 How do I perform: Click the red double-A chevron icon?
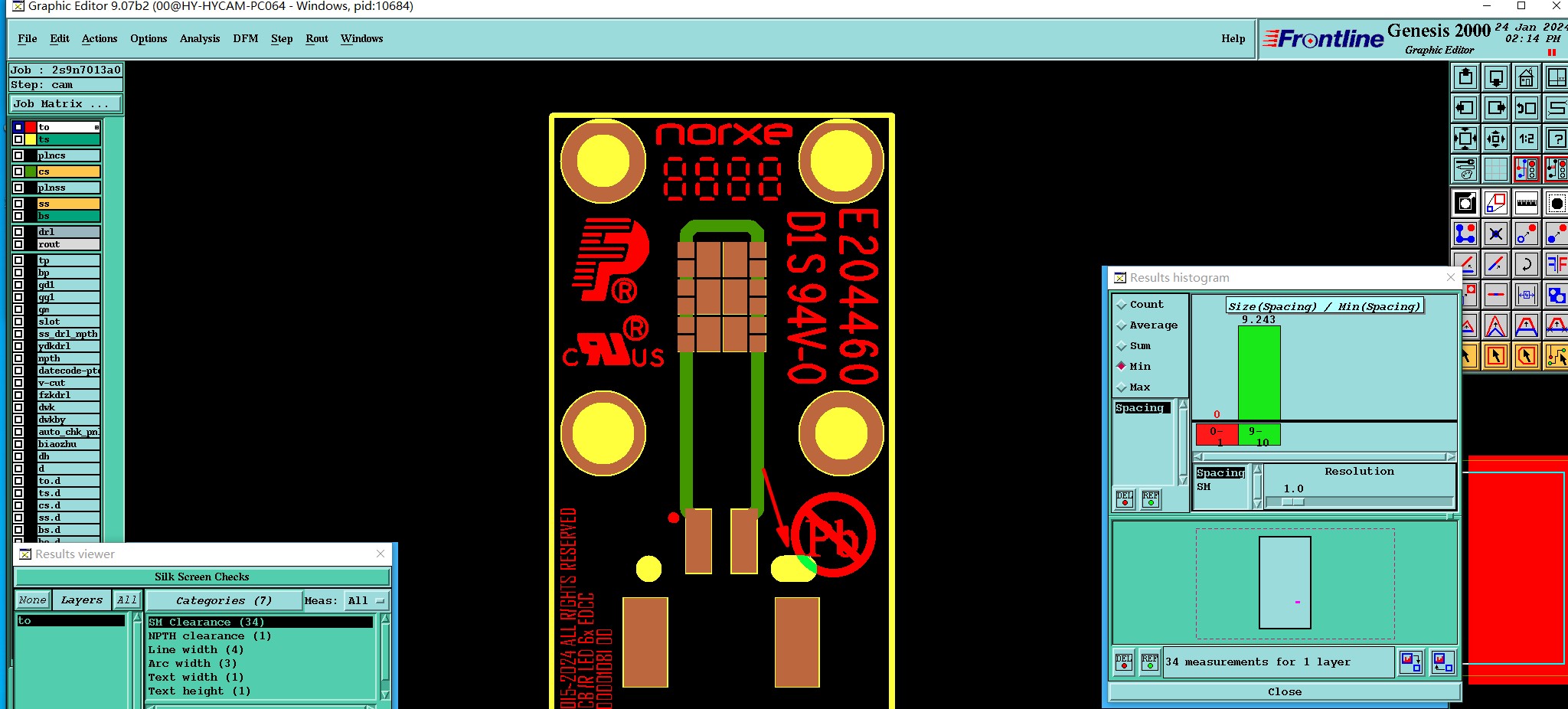(x=1496, y=325)
